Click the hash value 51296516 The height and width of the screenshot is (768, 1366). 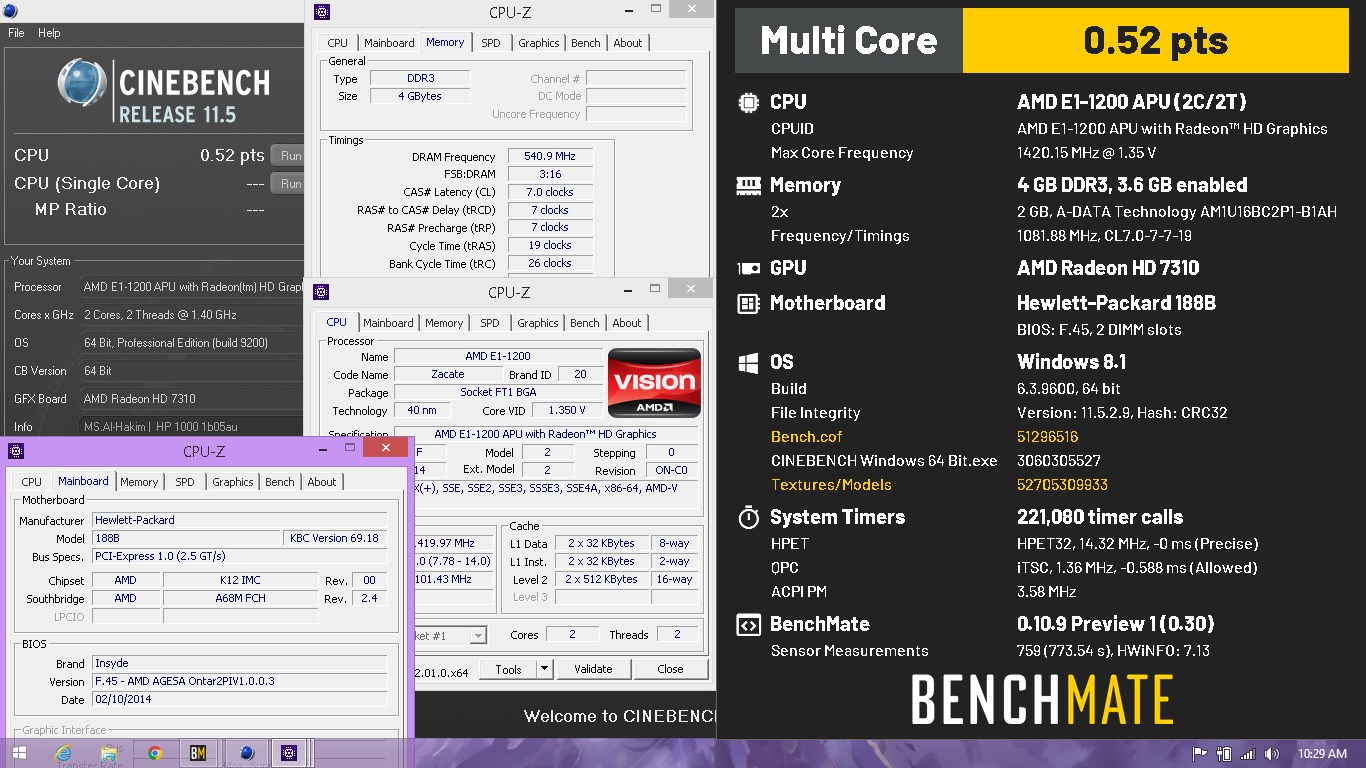[x=1047, y=437]
